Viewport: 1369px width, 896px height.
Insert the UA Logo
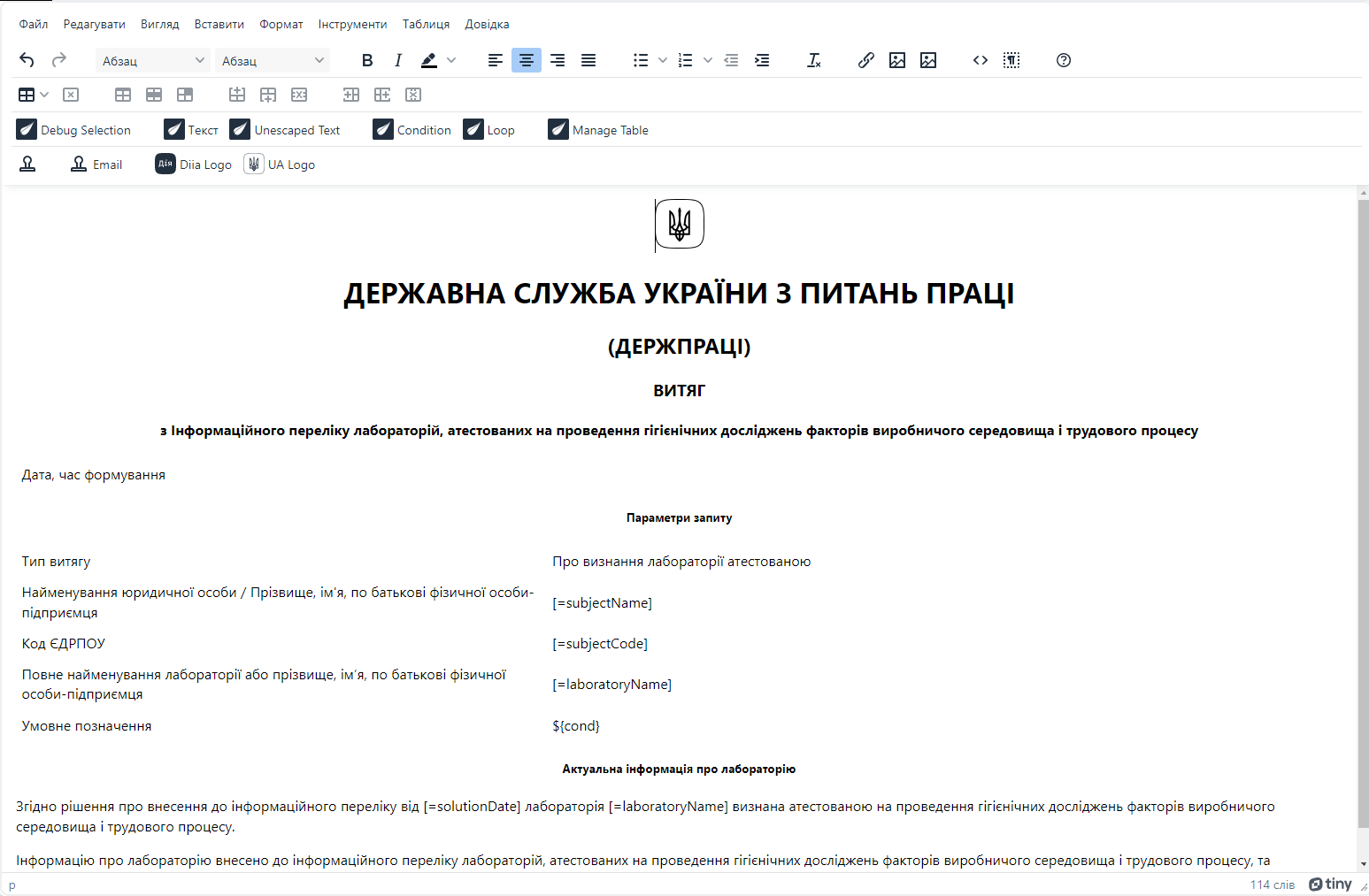(x=280, y=165)
